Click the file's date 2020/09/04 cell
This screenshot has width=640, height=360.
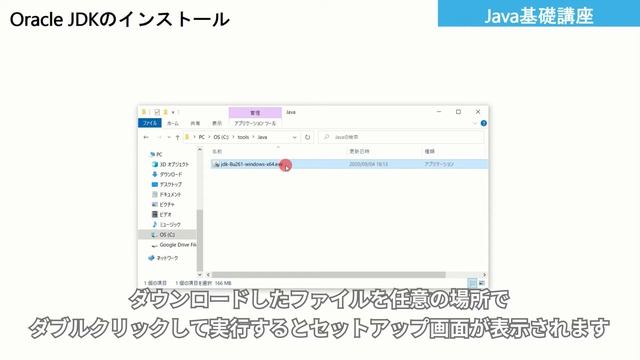[368, 164]
